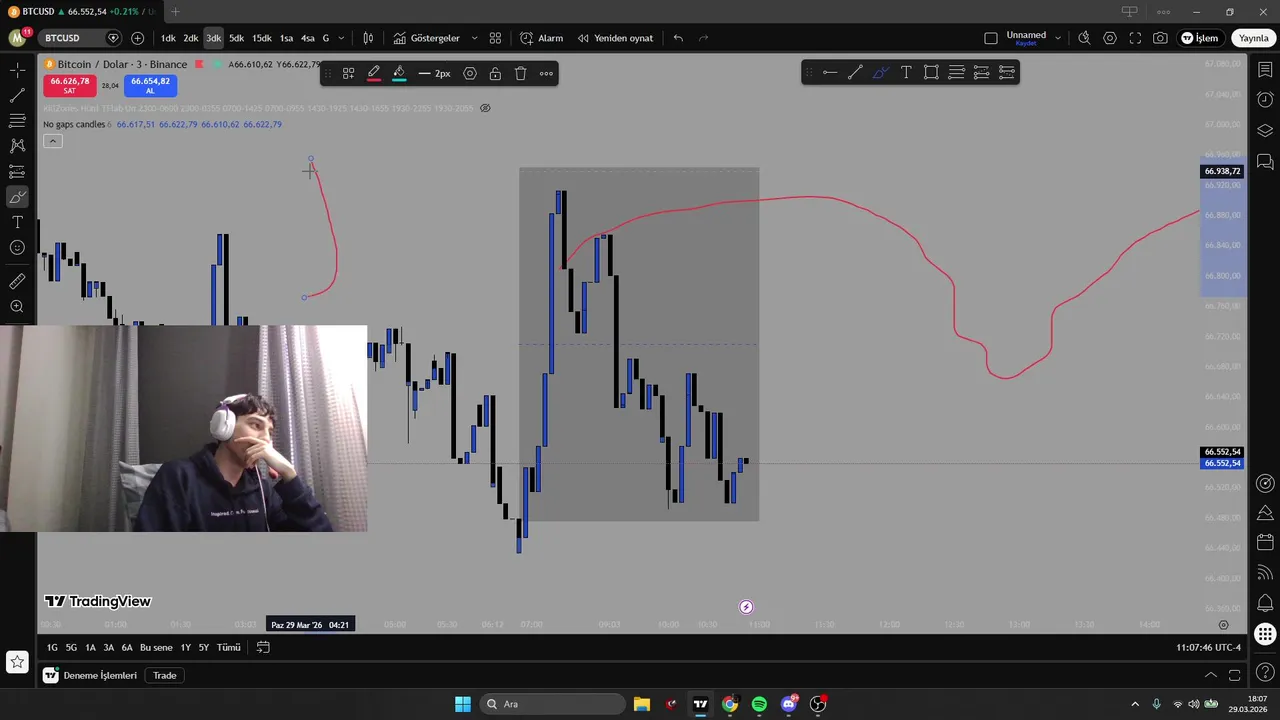Select the crosshair cursor tool
Viewport: 1280px width, 720px height.
(17, 70)
